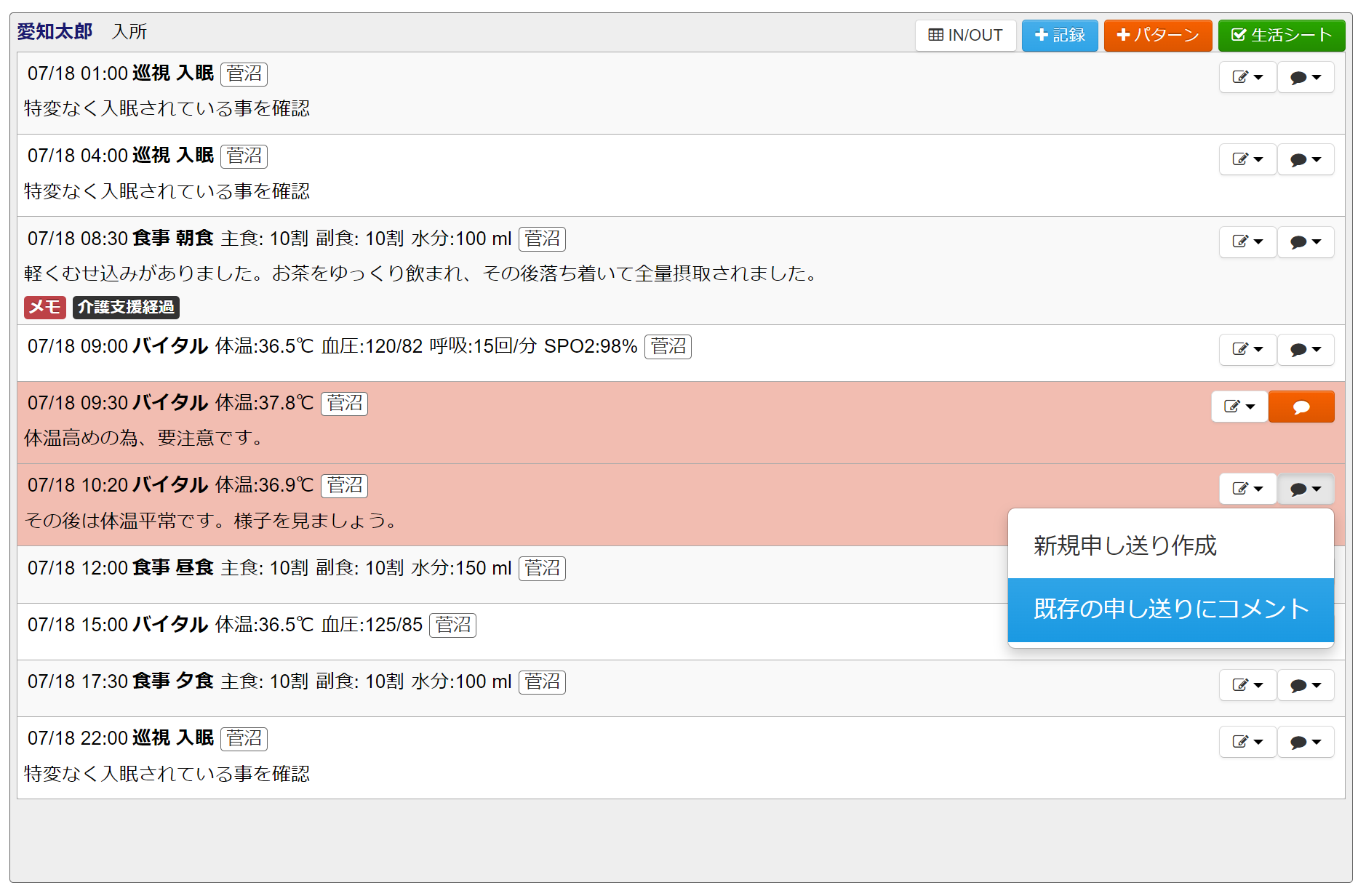Click edit icon on 17:30 夕食 row

point(1247,685)
